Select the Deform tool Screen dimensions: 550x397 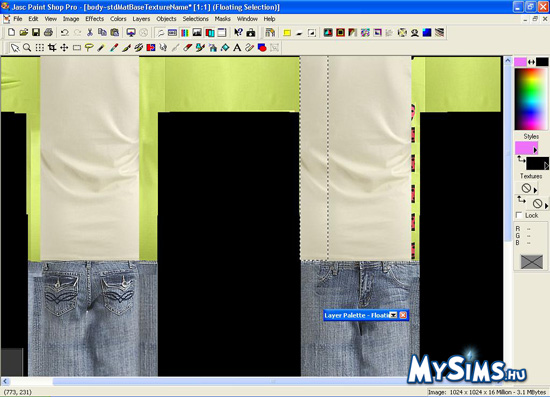40,48
